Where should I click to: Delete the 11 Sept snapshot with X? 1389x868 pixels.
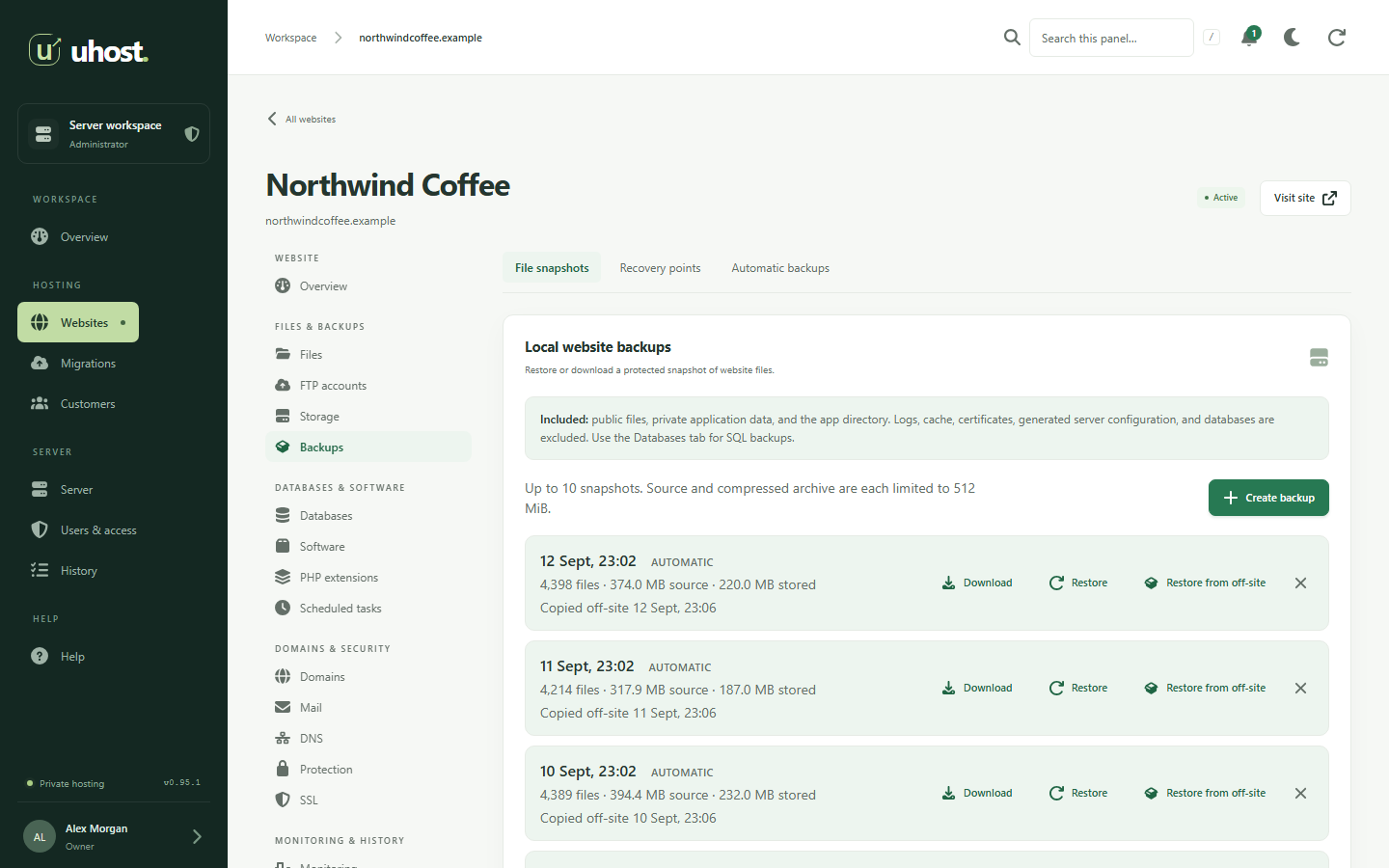tap(1300, 689)
